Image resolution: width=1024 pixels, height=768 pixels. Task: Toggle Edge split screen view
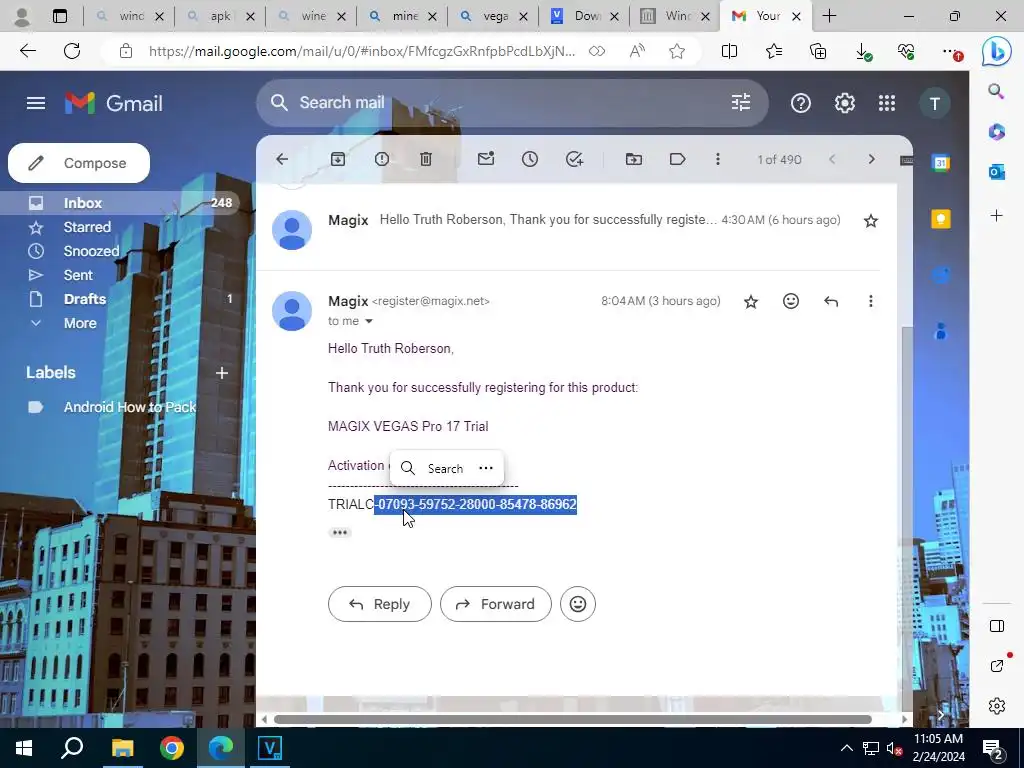[729, 51]
